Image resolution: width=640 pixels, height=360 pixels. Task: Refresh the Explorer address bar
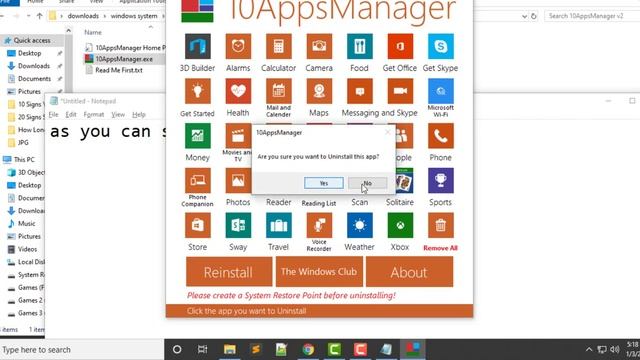[x=533, y=16]
